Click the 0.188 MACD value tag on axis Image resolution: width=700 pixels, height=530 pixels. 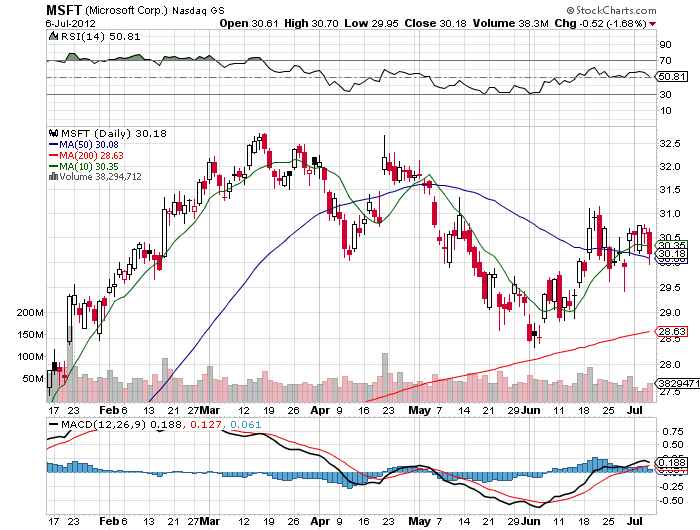671,462
